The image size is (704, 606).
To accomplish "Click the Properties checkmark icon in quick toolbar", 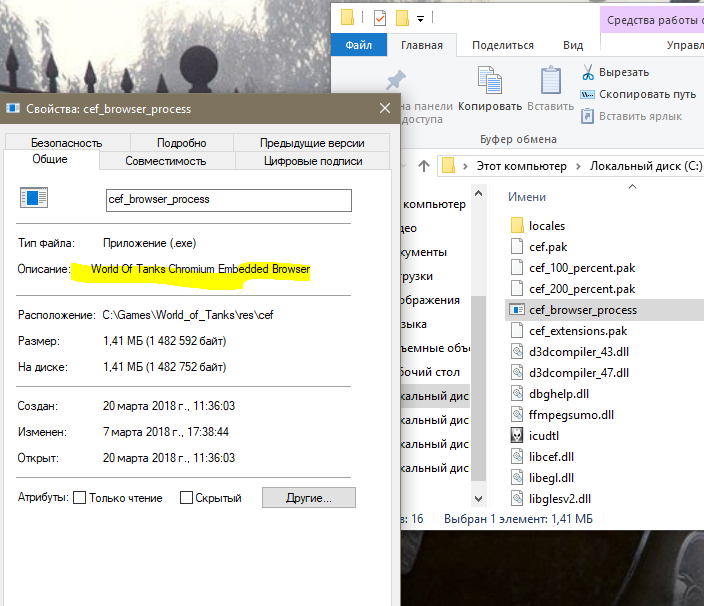I will 380,18.
